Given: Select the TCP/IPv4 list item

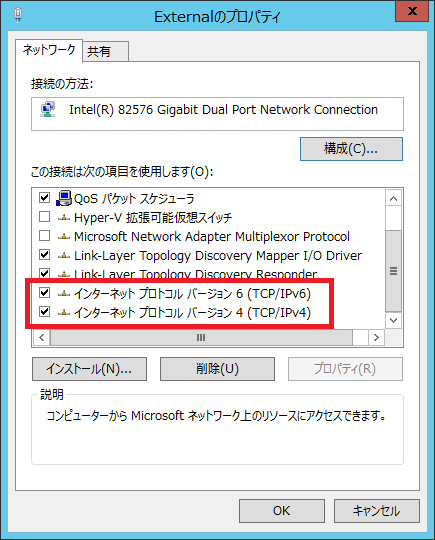Looking at the screenshot, I should click(192, 313).
